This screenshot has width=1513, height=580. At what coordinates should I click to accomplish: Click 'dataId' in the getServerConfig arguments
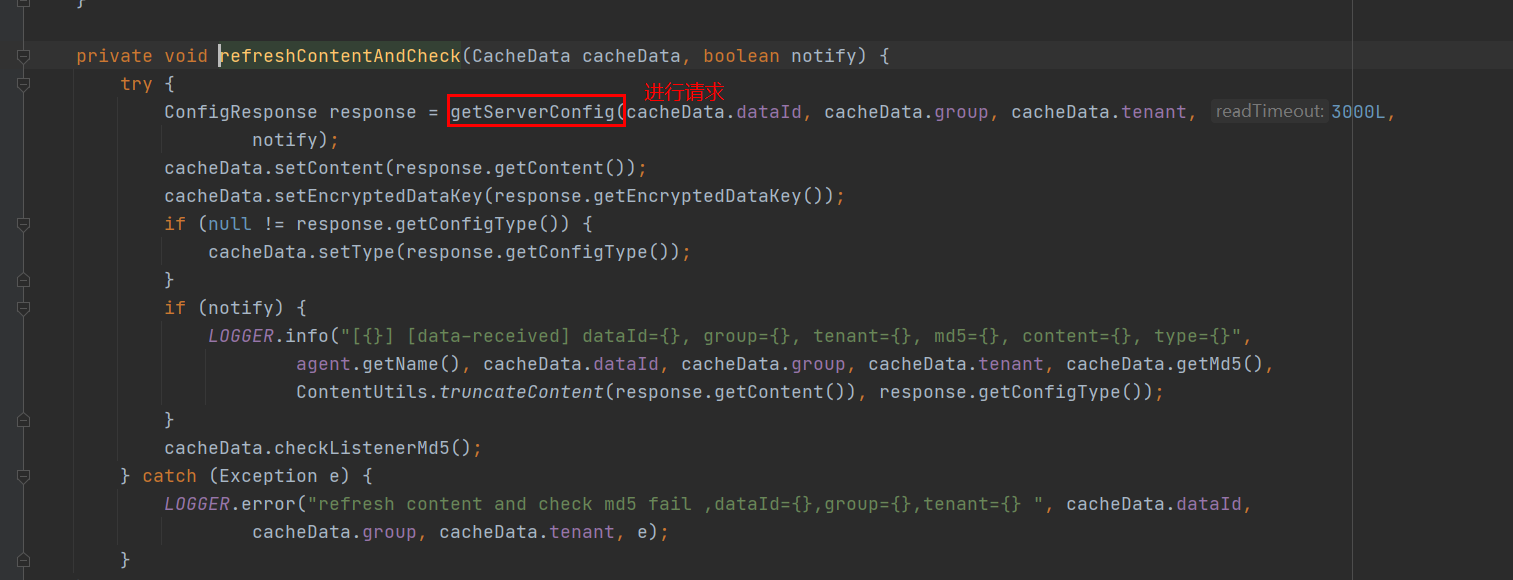click(x=769, y=112)
